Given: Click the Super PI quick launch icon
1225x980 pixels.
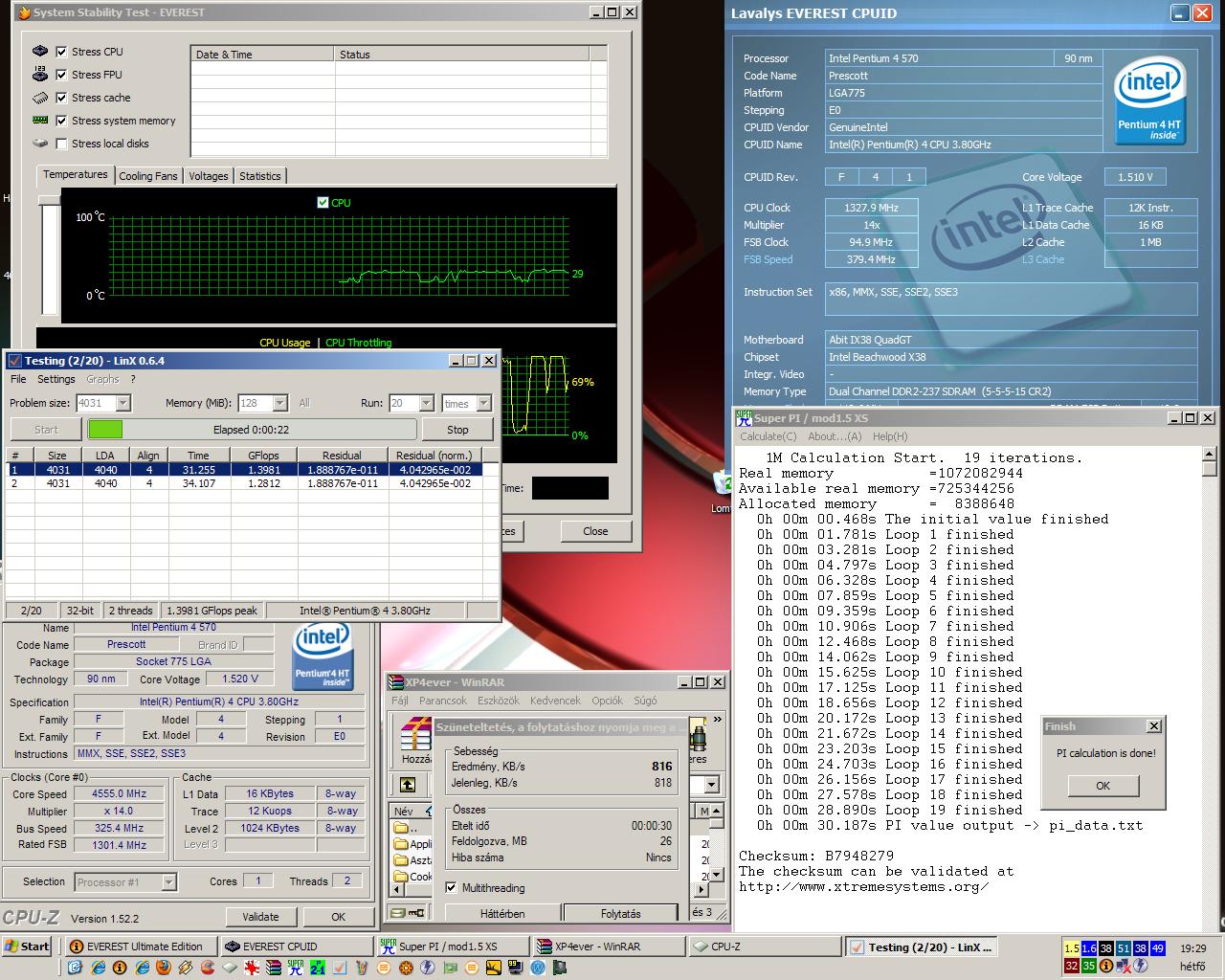Looking at the screenshot, I should tap(295, 968).
